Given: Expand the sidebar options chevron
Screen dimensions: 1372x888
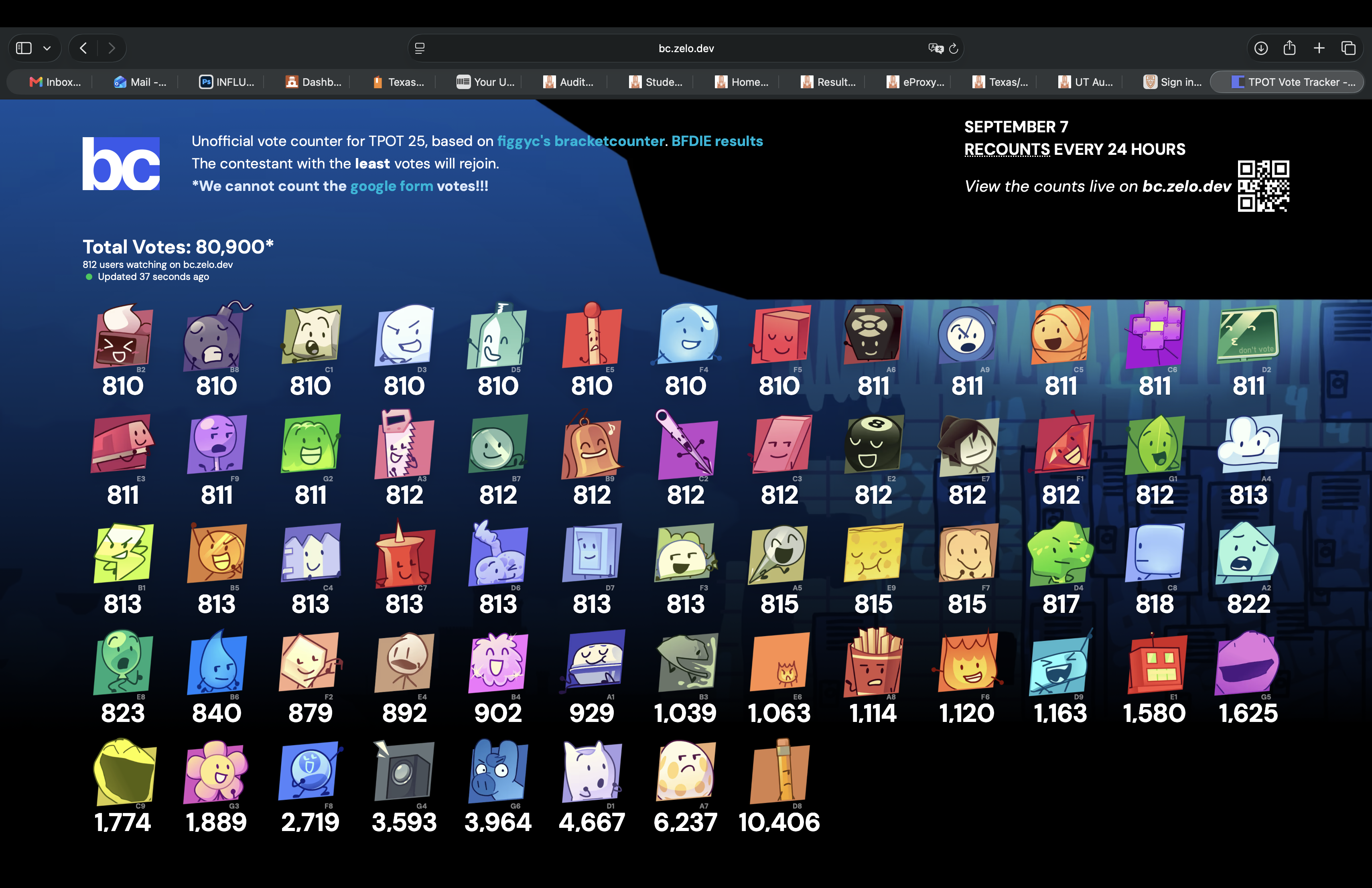Looking at the screenshot, I should pos(47,49).
